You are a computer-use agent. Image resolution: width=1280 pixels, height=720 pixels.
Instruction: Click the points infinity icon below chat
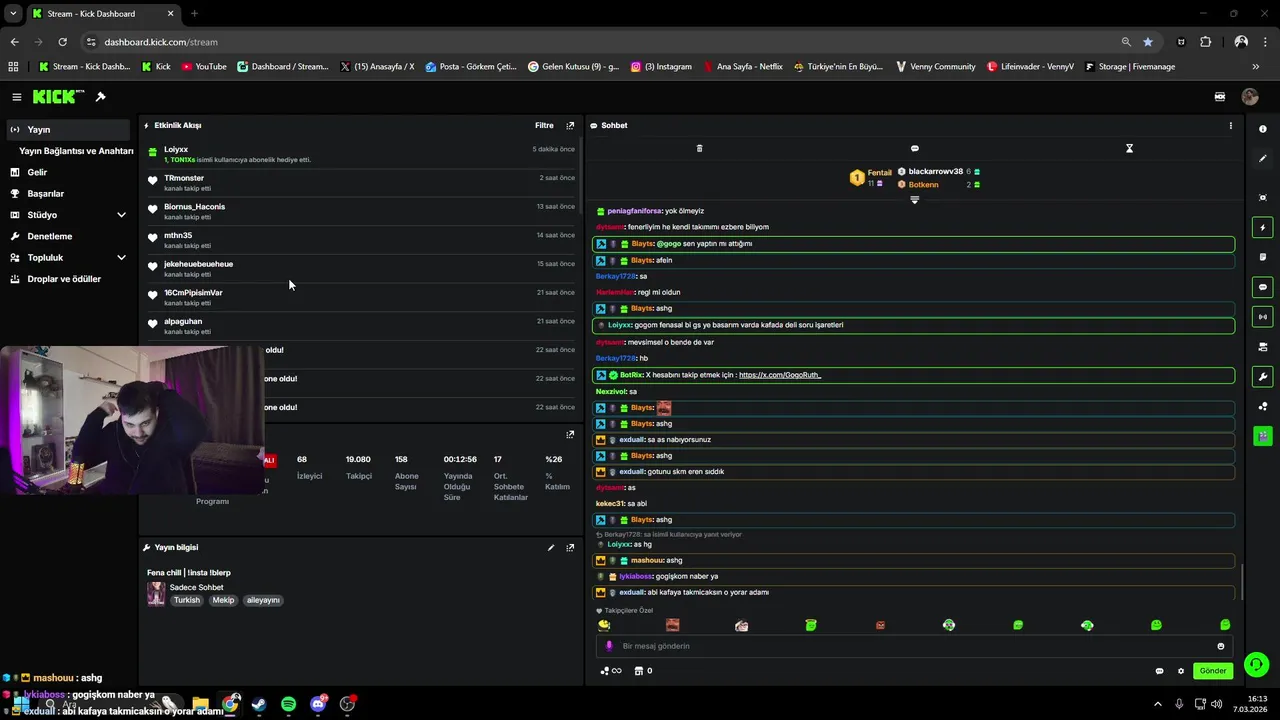click(610, 671)
